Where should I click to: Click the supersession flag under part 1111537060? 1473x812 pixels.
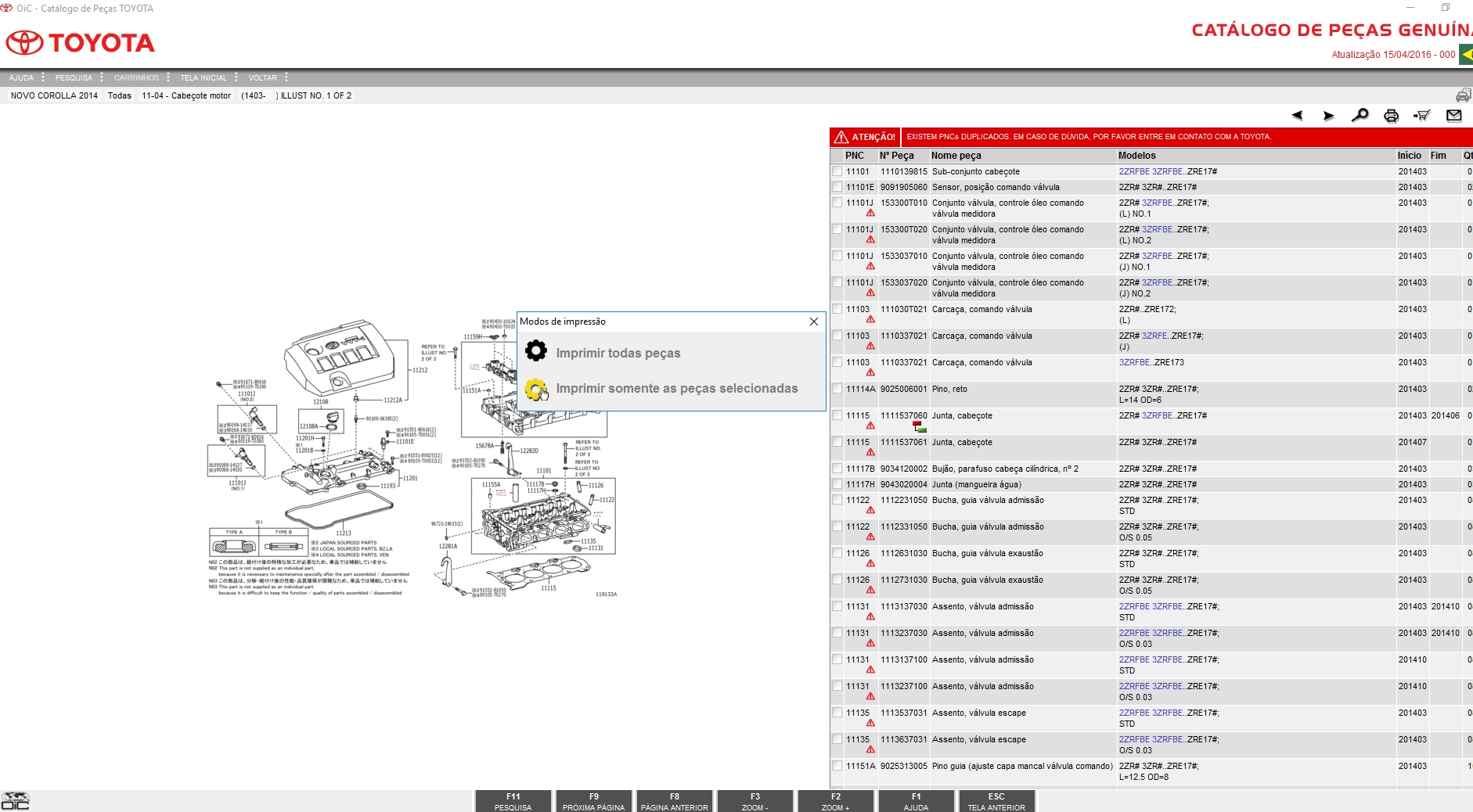coord(919,427)
